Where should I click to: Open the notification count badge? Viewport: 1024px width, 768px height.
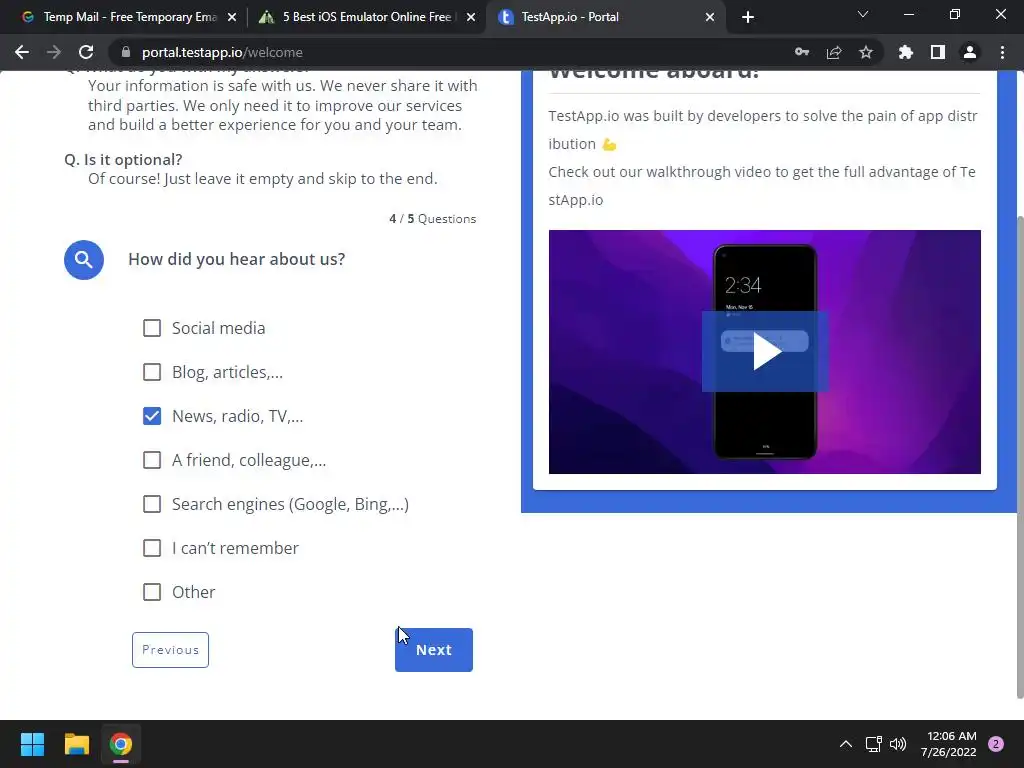(x=996, y=744)
